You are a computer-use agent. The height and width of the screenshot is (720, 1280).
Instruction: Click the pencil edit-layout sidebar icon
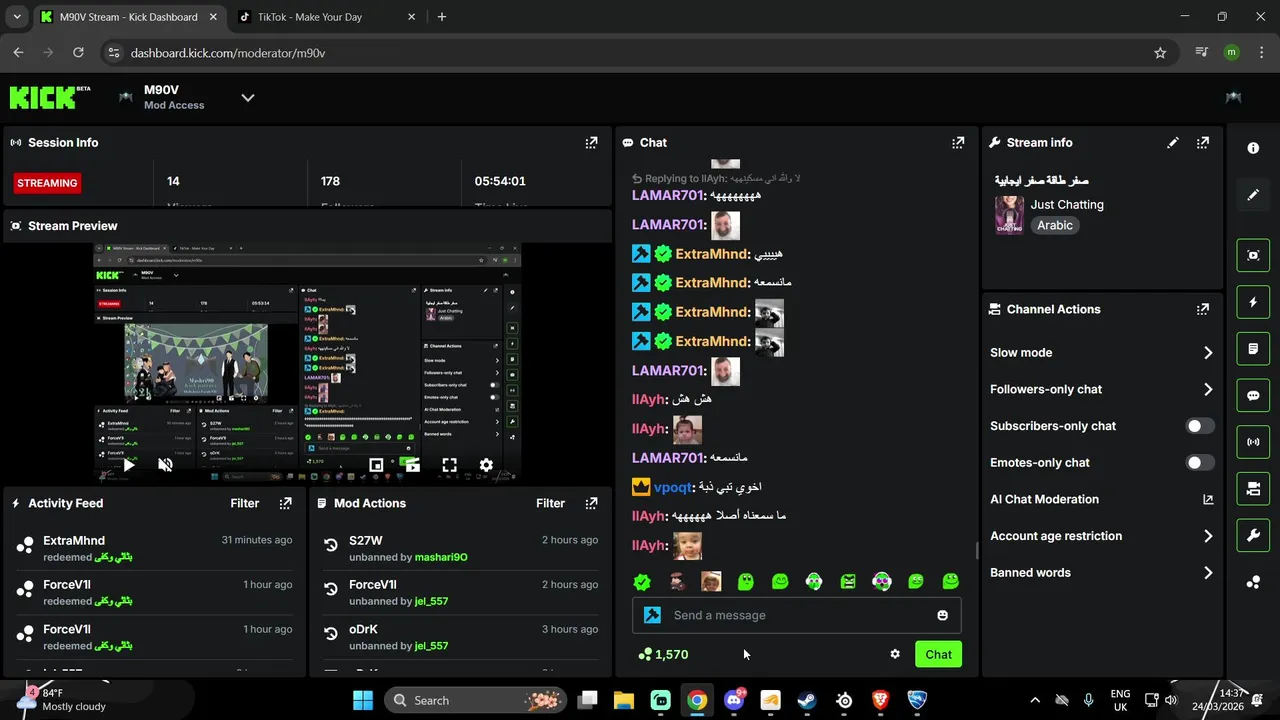1253,195
